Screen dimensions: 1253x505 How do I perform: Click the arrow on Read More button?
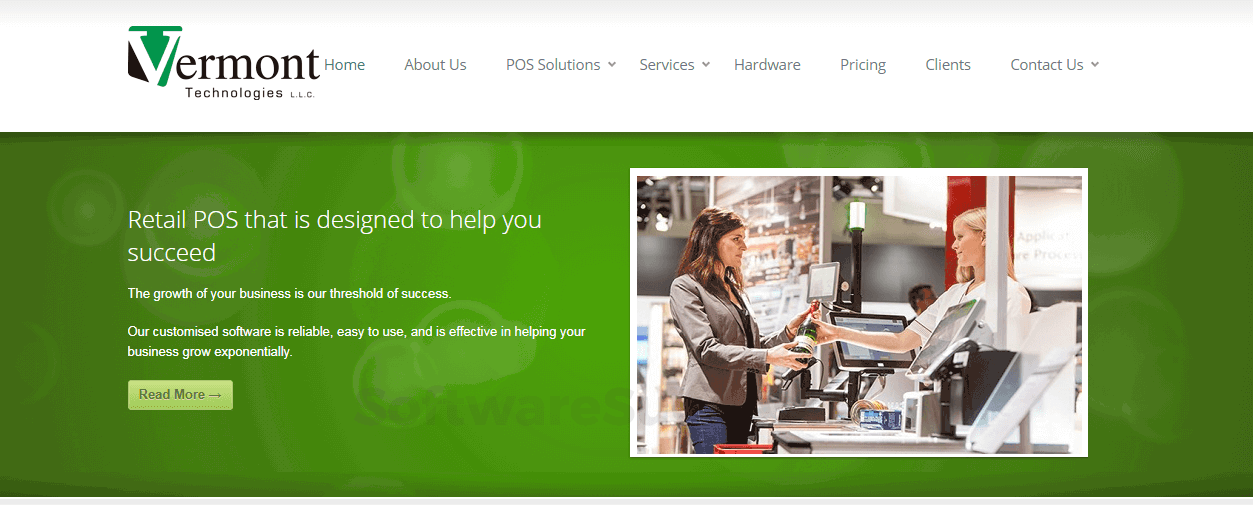pyautogui.click(x=215, y=395)
